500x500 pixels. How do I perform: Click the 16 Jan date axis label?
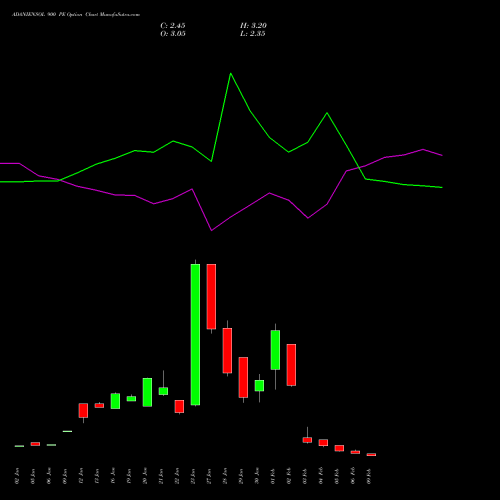(113, 476)
